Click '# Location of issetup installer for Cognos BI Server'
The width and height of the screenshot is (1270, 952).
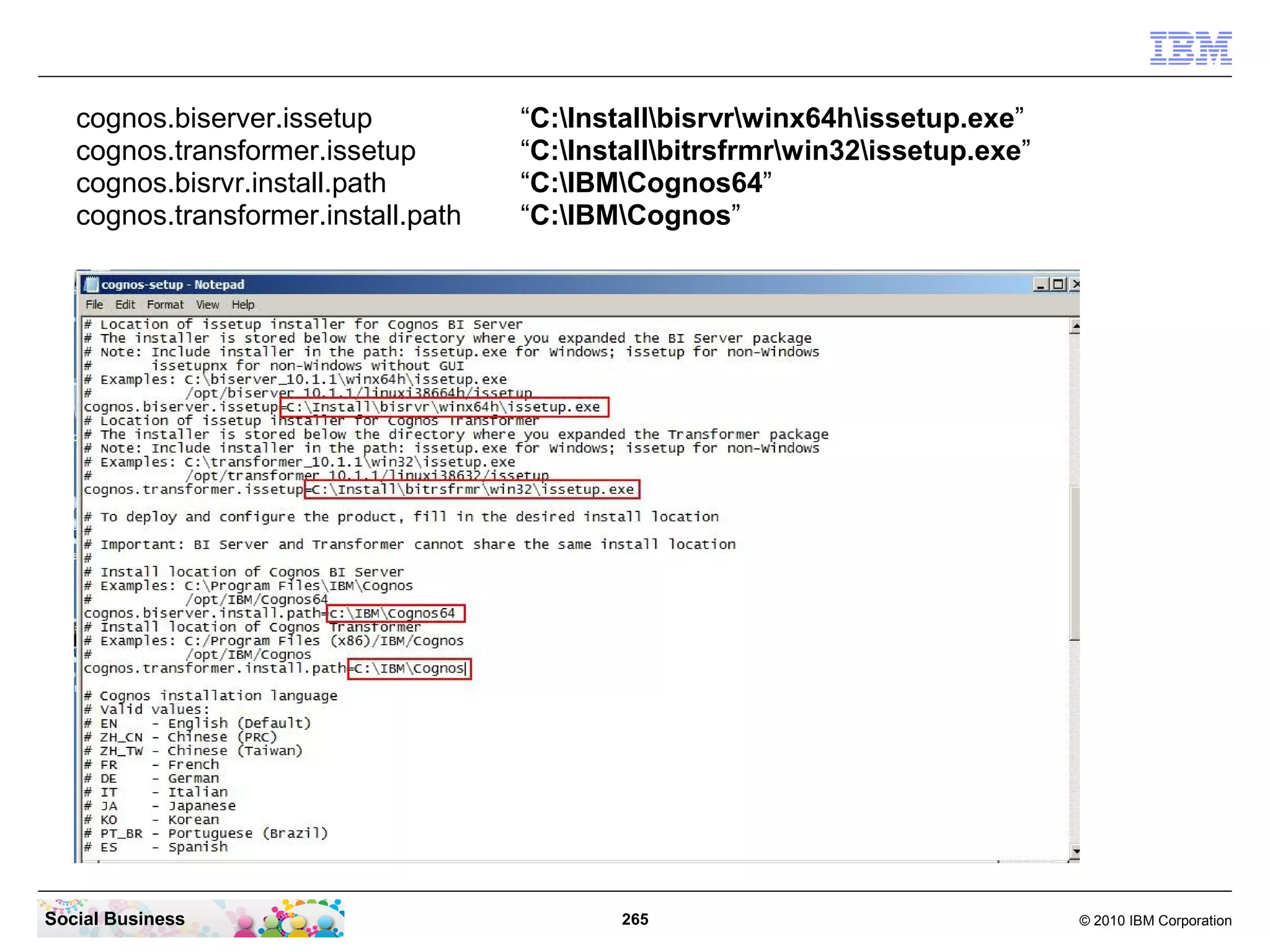tap(303, 325)
